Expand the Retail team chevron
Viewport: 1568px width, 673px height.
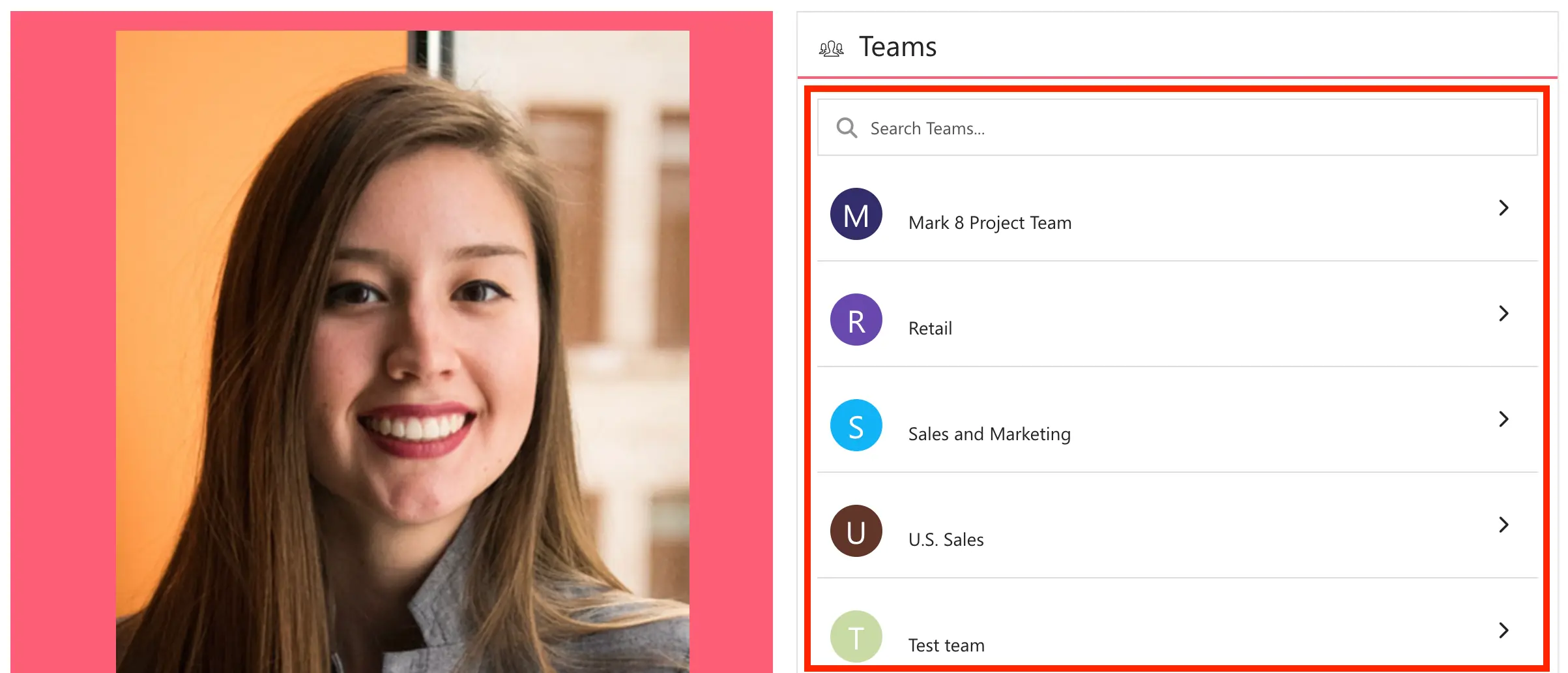point(1503,314)
